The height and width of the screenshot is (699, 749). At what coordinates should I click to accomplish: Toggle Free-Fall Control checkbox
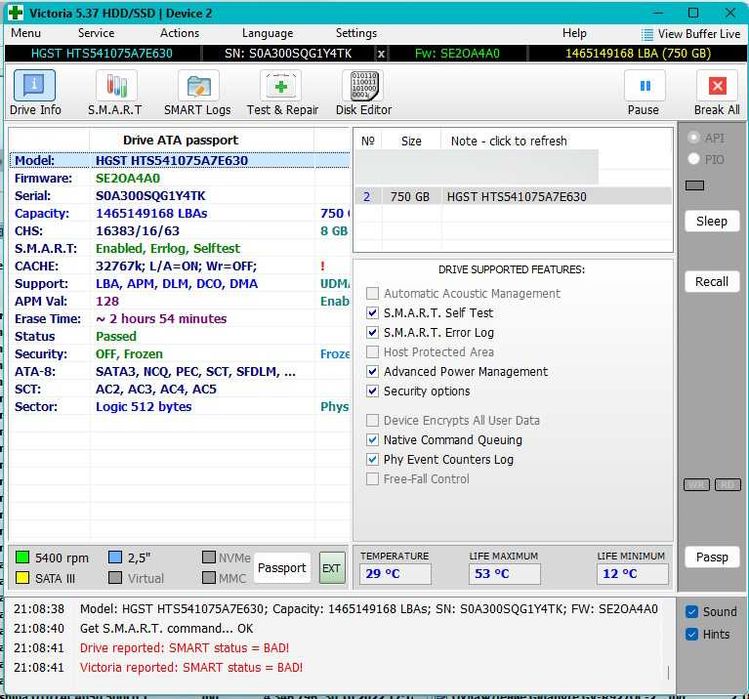click(x=372, y=479)
